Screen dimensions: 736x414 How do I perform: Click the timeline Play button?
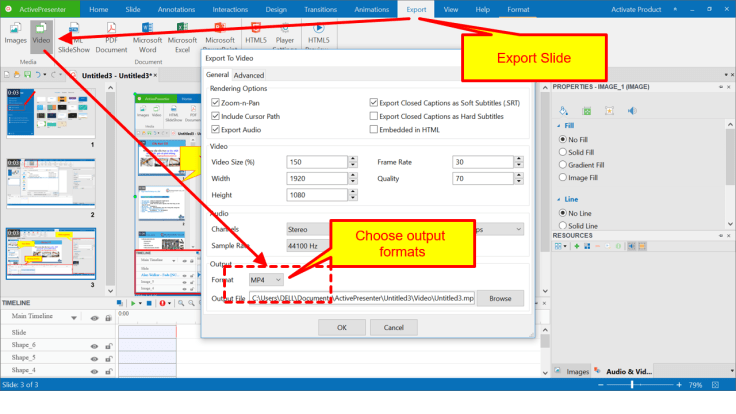(133, 303)
